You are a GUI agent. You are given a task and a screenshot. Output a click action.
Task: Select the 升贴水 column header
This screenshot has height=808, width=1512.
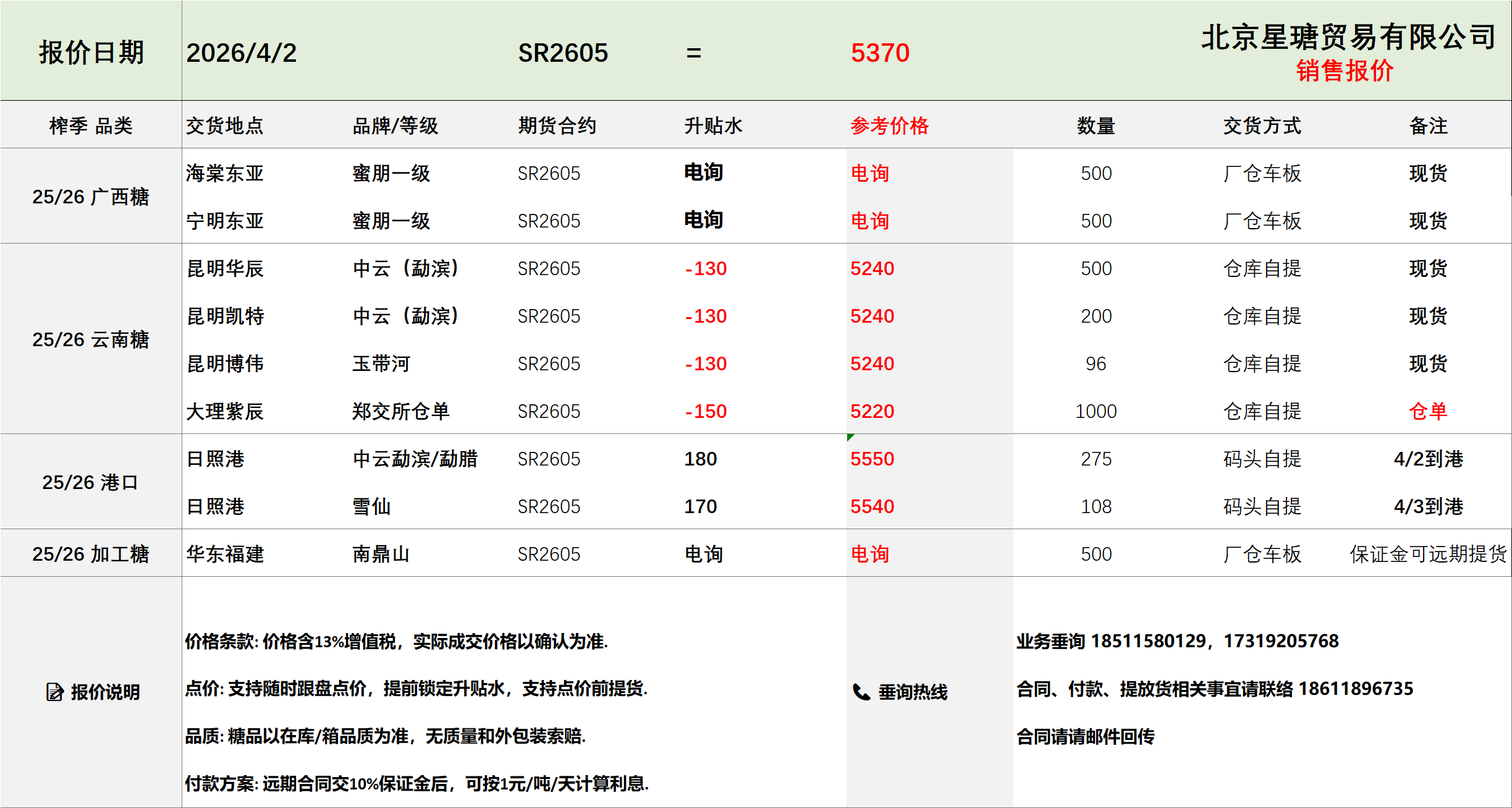point(714,125)
